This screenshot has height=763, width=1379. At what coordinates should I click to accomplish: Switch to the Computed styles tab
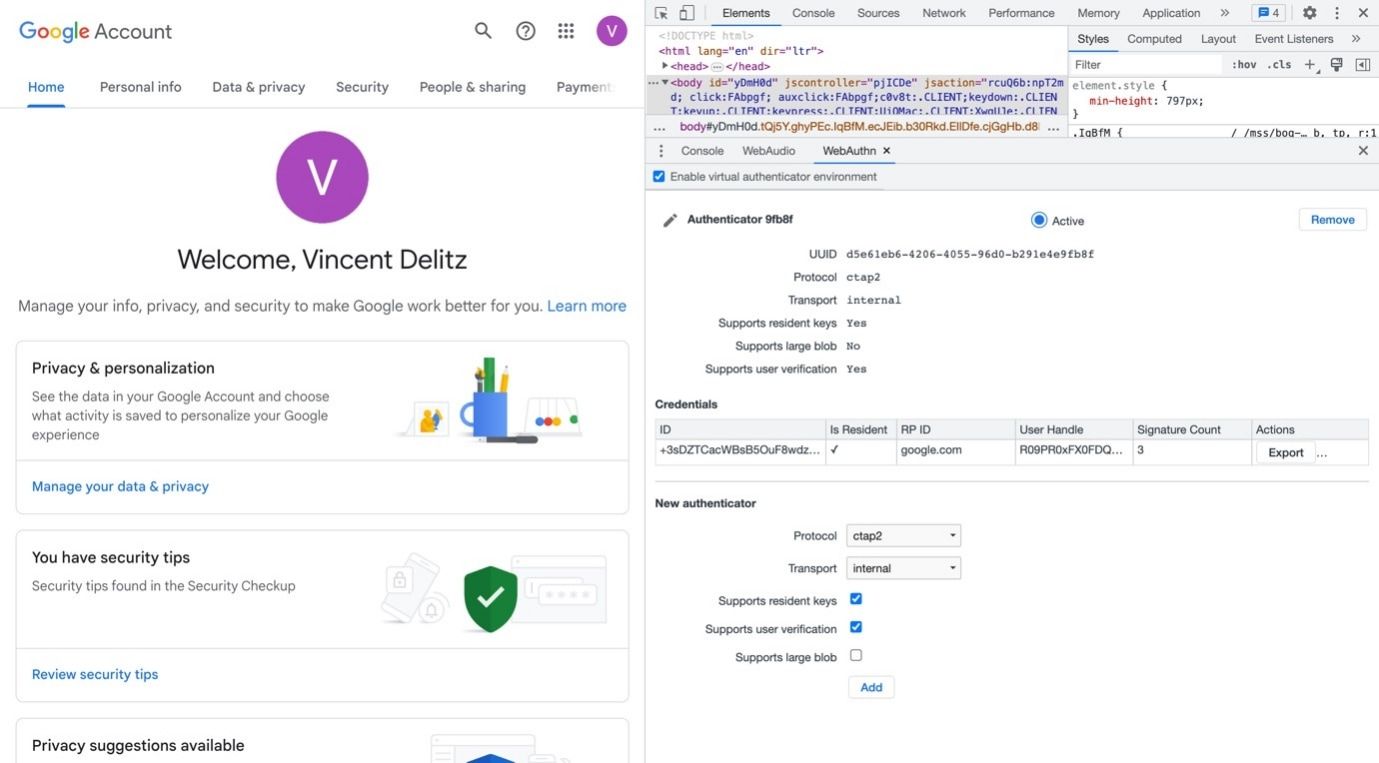pyautogui.click(x=1154, y=39)
